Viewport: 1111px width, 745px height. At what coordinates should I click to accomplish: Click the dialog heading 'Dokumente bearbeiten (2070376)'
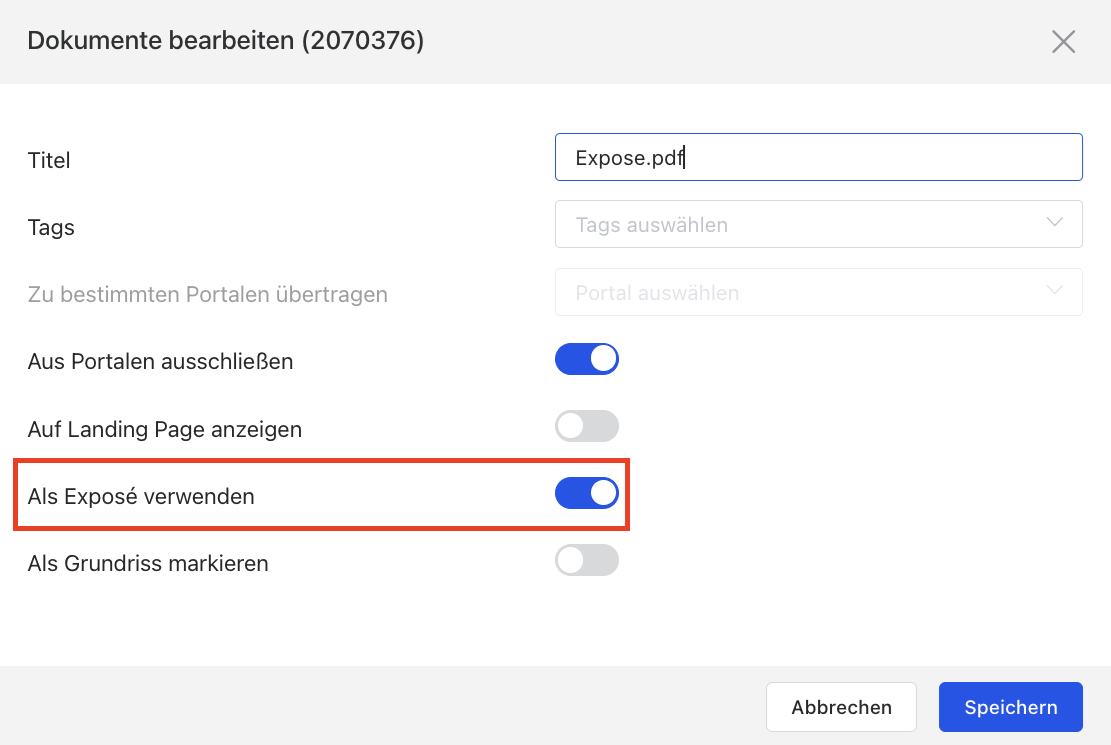[226, 41]
